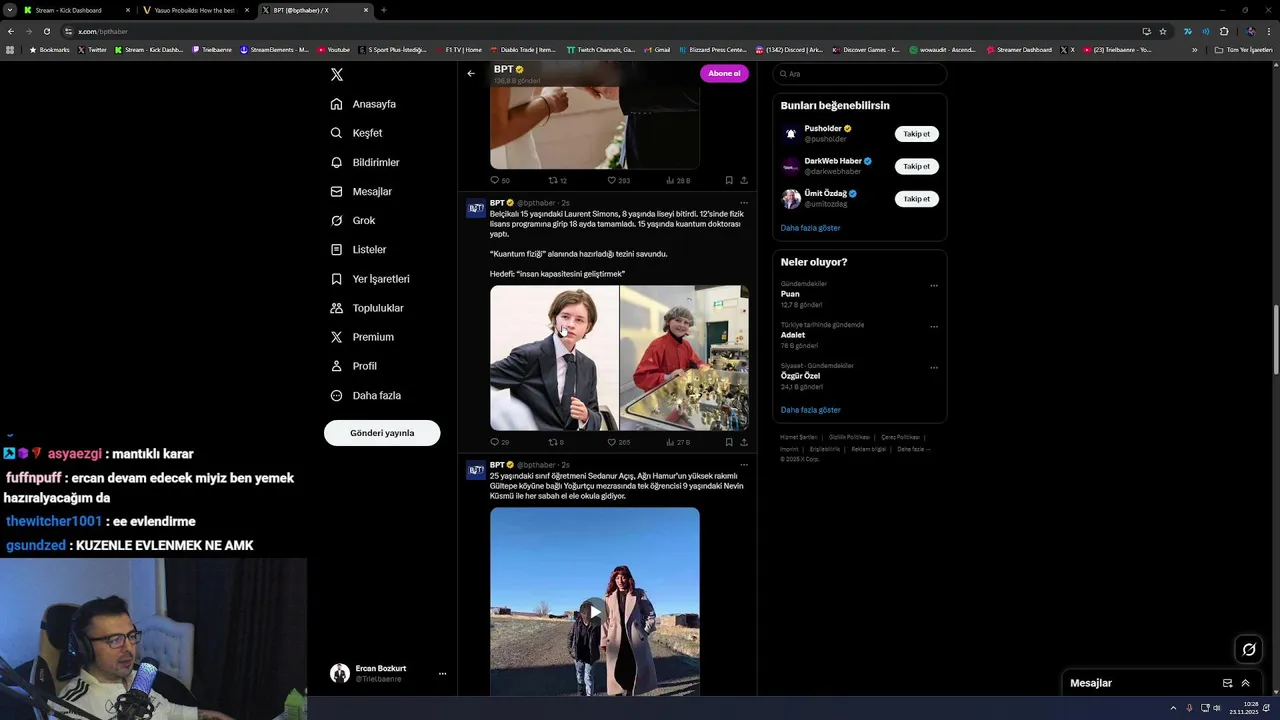This screenshot has width=1280, height=720.
Task: Open the Gmail bookmark
Action: pyautogui.click(x=656, y=49)
